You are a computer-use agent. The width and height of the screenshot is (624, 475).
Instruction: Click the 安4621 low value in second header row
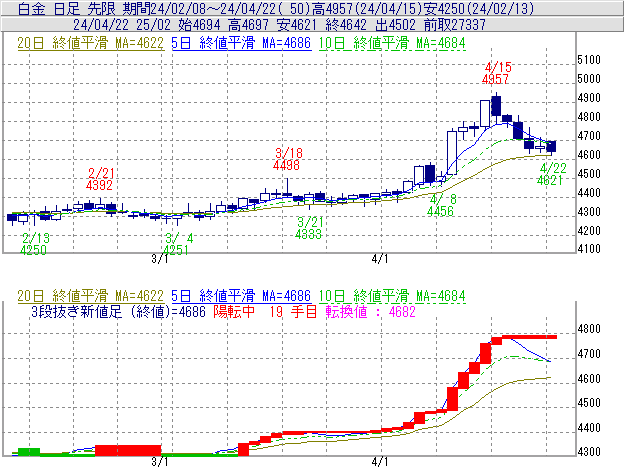[296, 25]
